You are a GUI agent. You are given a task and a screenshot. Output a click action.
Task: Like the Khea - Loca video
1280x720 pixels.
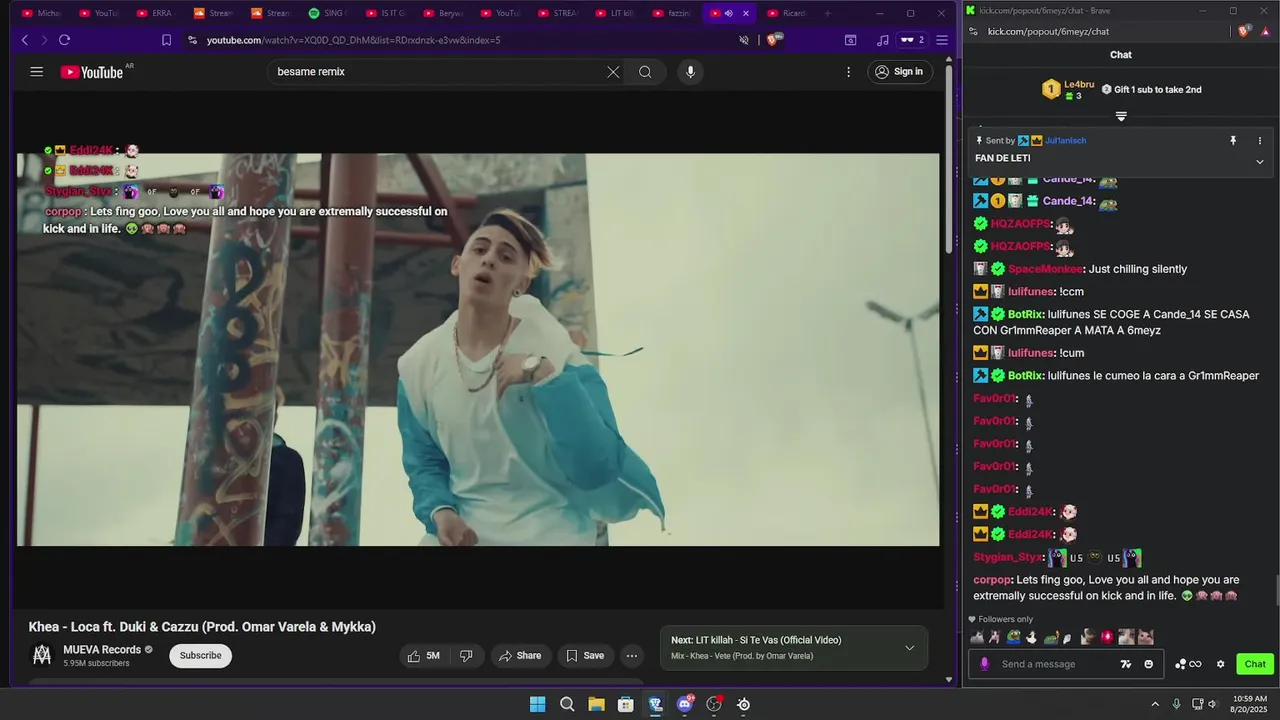point(423,656)
